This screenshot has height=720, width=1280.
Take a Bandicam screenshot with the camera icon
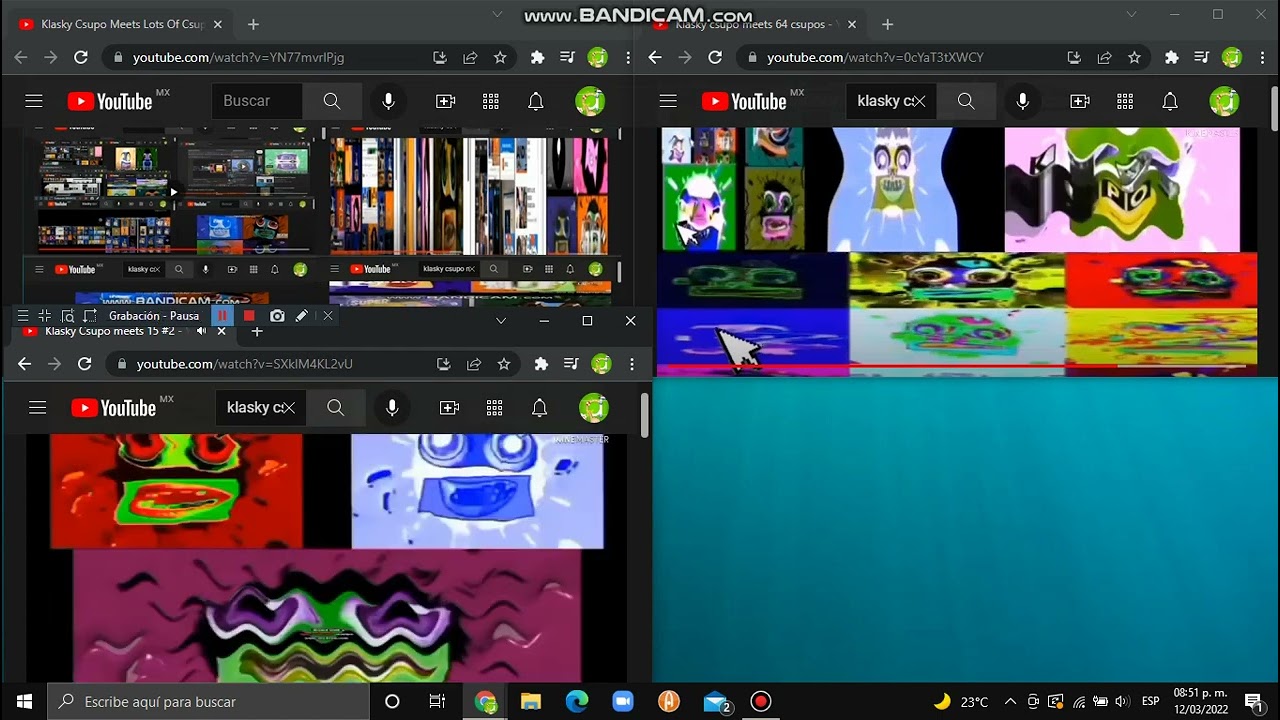click(x=277, y=316)
